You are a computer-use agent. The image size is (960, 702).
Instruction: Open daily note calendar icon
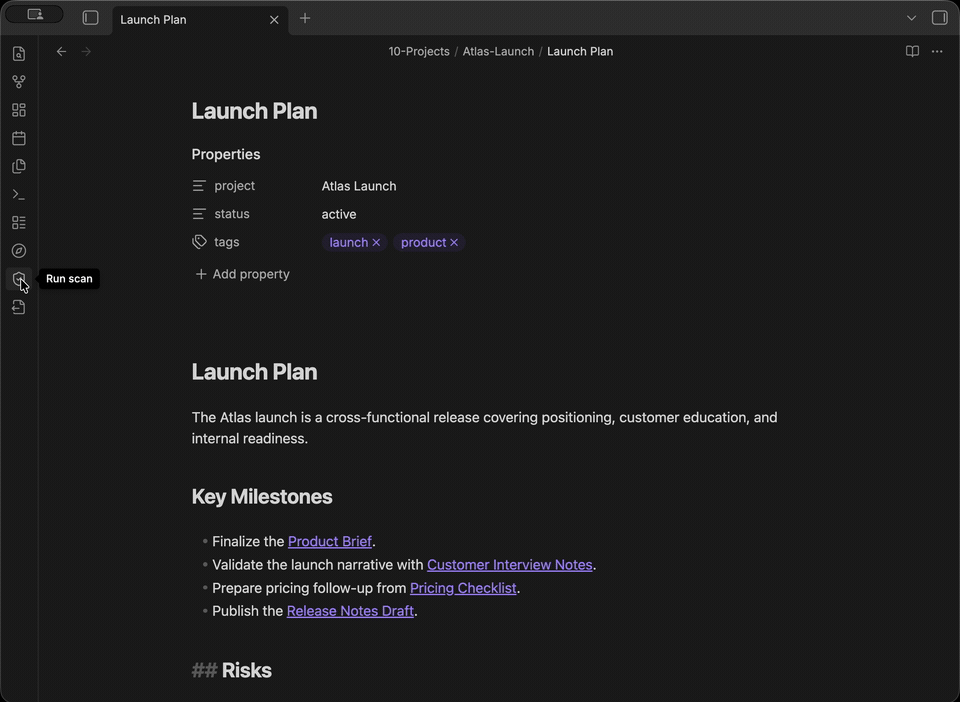(x=19, y=138)
